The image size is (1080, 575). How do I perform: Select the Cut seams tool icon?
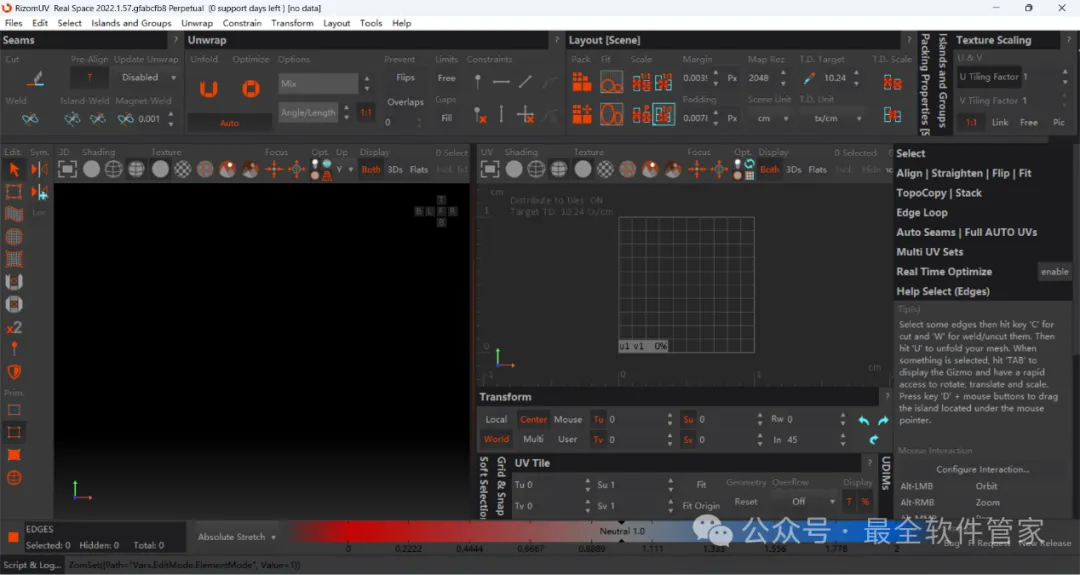[x=36, y=79]
